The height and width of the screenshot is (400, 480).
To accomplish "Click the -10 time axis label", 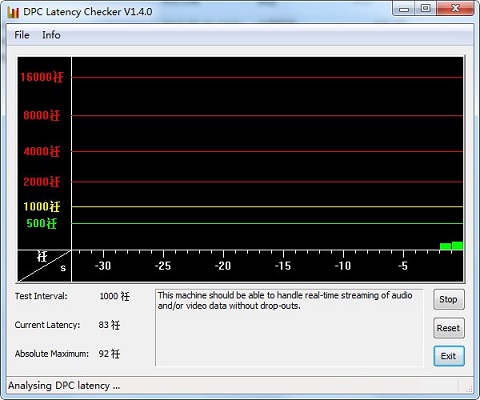I will click(x=343, y=266).
